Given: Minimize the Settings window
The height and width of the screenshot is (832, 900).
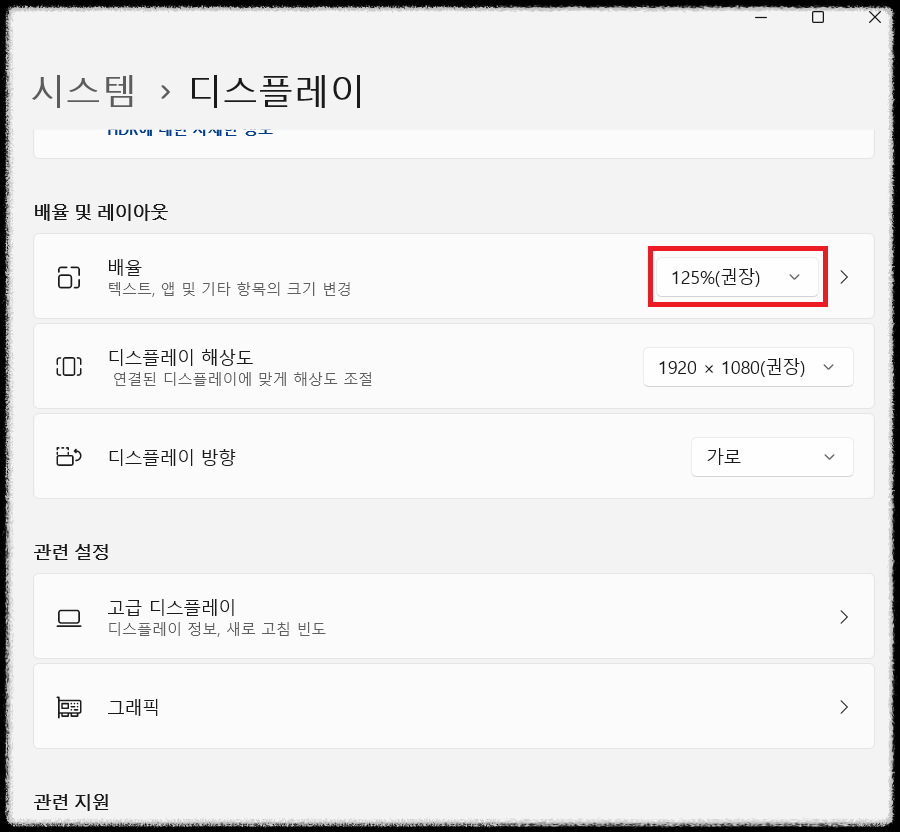Looking at the screenshot, I should pos(761,17).
